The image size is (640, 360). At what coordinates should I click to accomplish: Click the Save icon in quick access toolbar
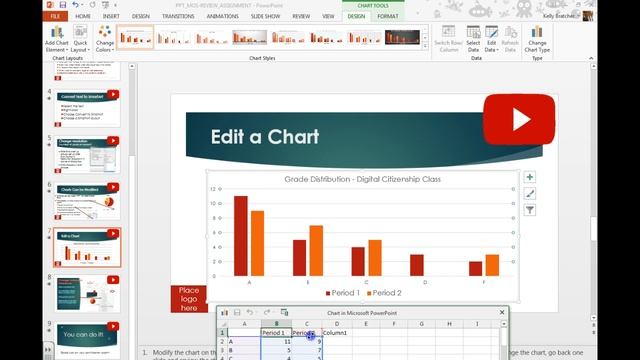[x=63, y=5]
